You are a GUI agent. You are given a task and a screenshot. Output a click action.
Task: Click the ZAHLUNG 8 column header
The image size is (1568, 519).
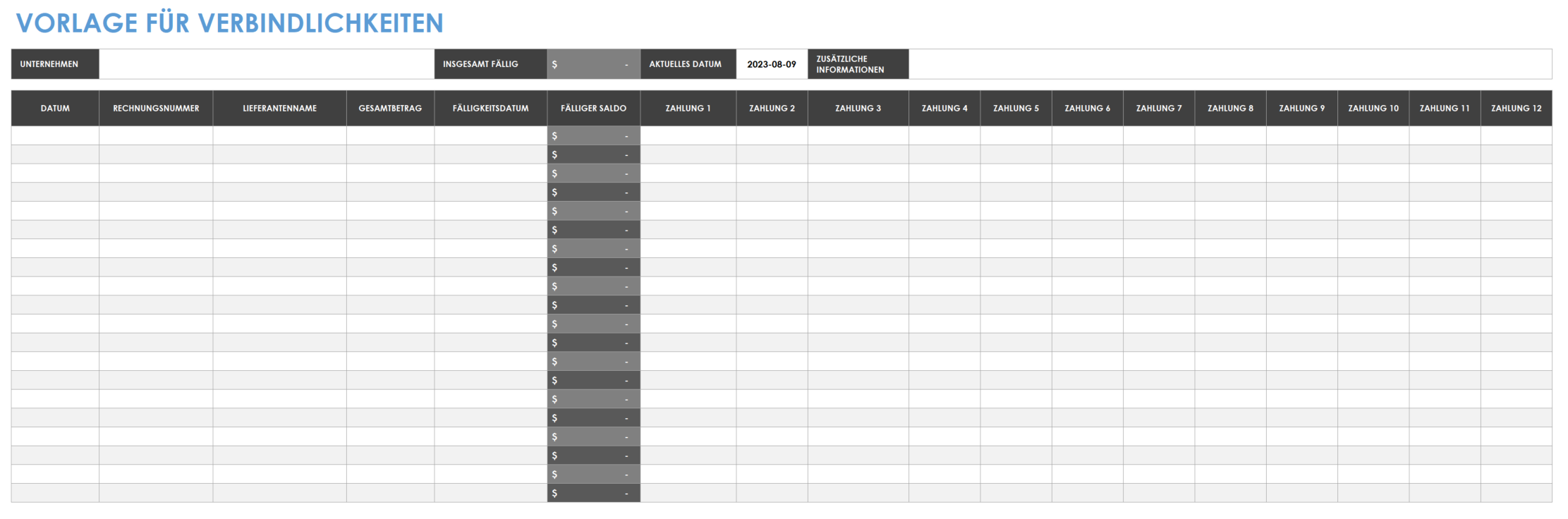(1231, 109)
